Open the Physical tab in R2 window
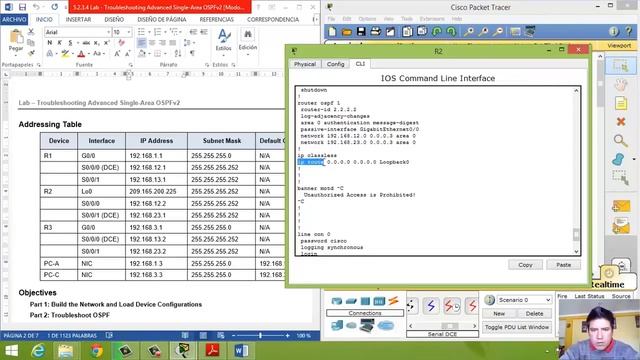 click(305, 64)
